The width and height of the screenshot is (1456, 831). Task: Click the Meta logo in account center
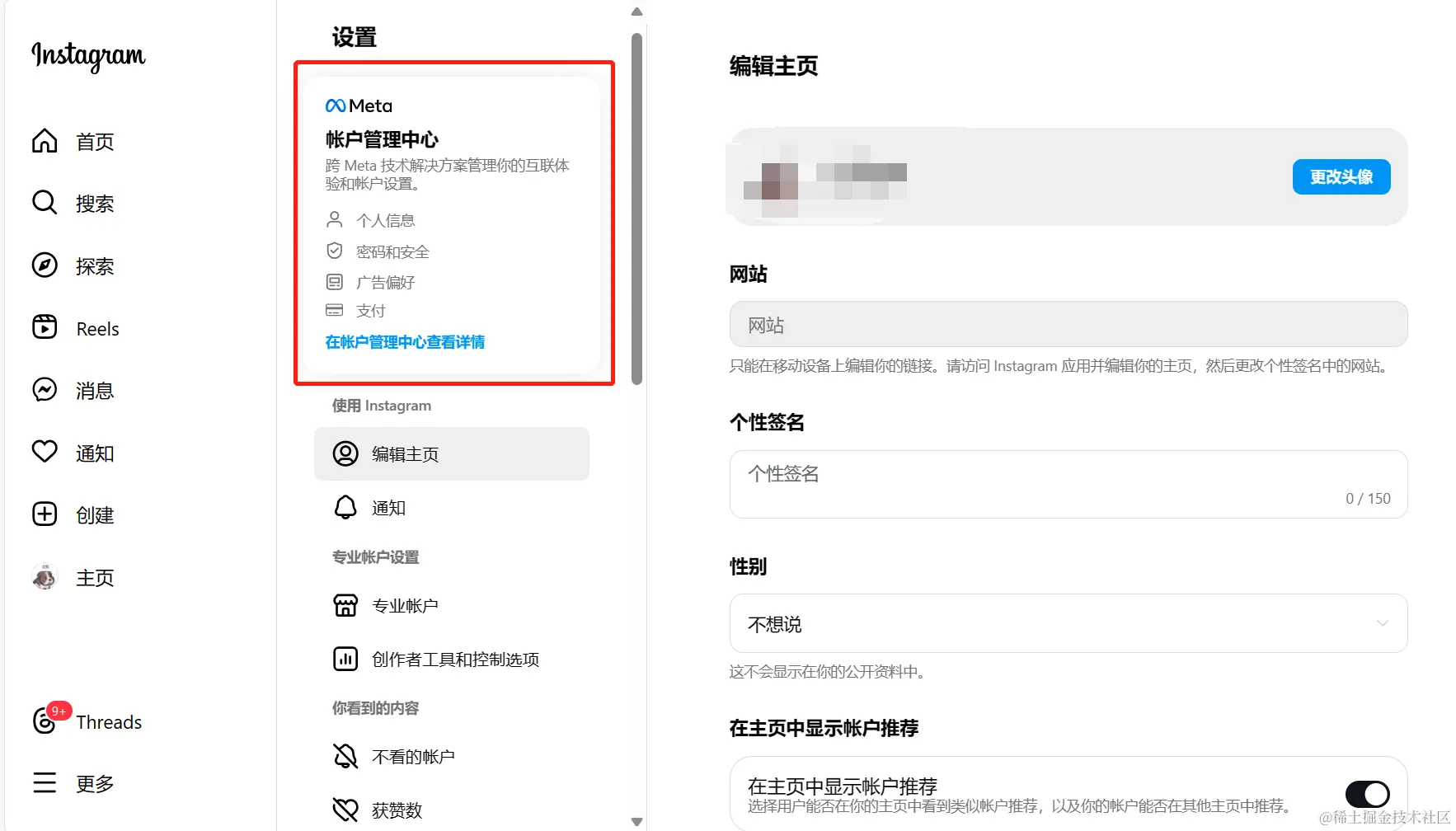pos(359,106)
